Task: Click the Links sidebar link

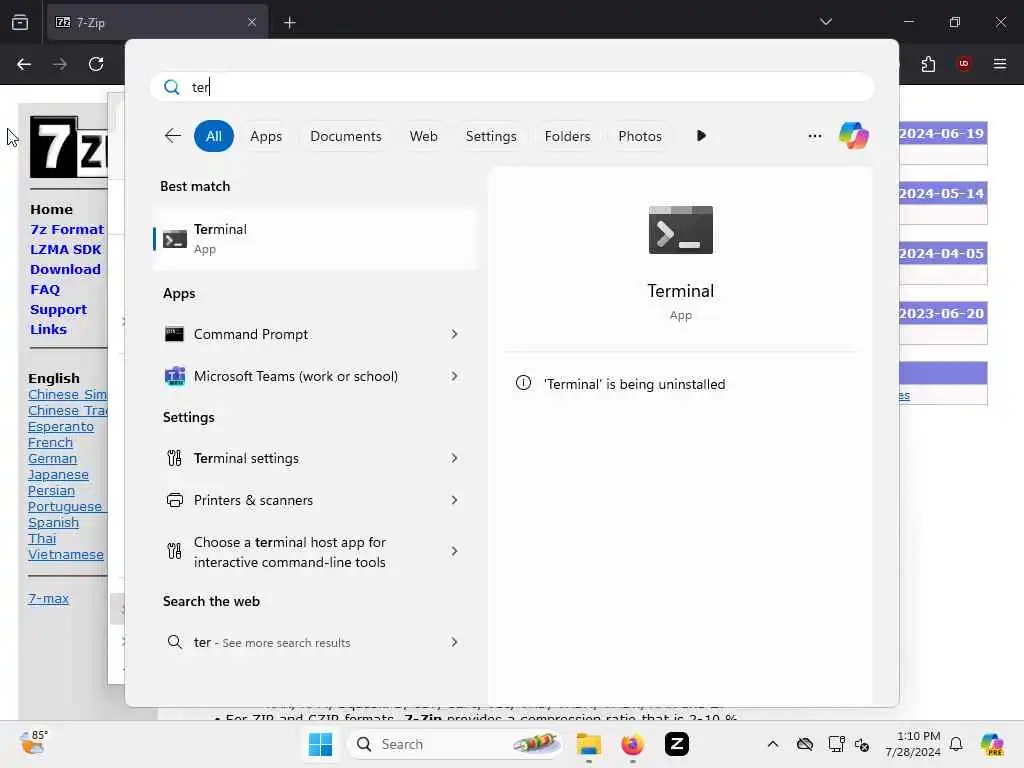Action: [x=48, y=329]
